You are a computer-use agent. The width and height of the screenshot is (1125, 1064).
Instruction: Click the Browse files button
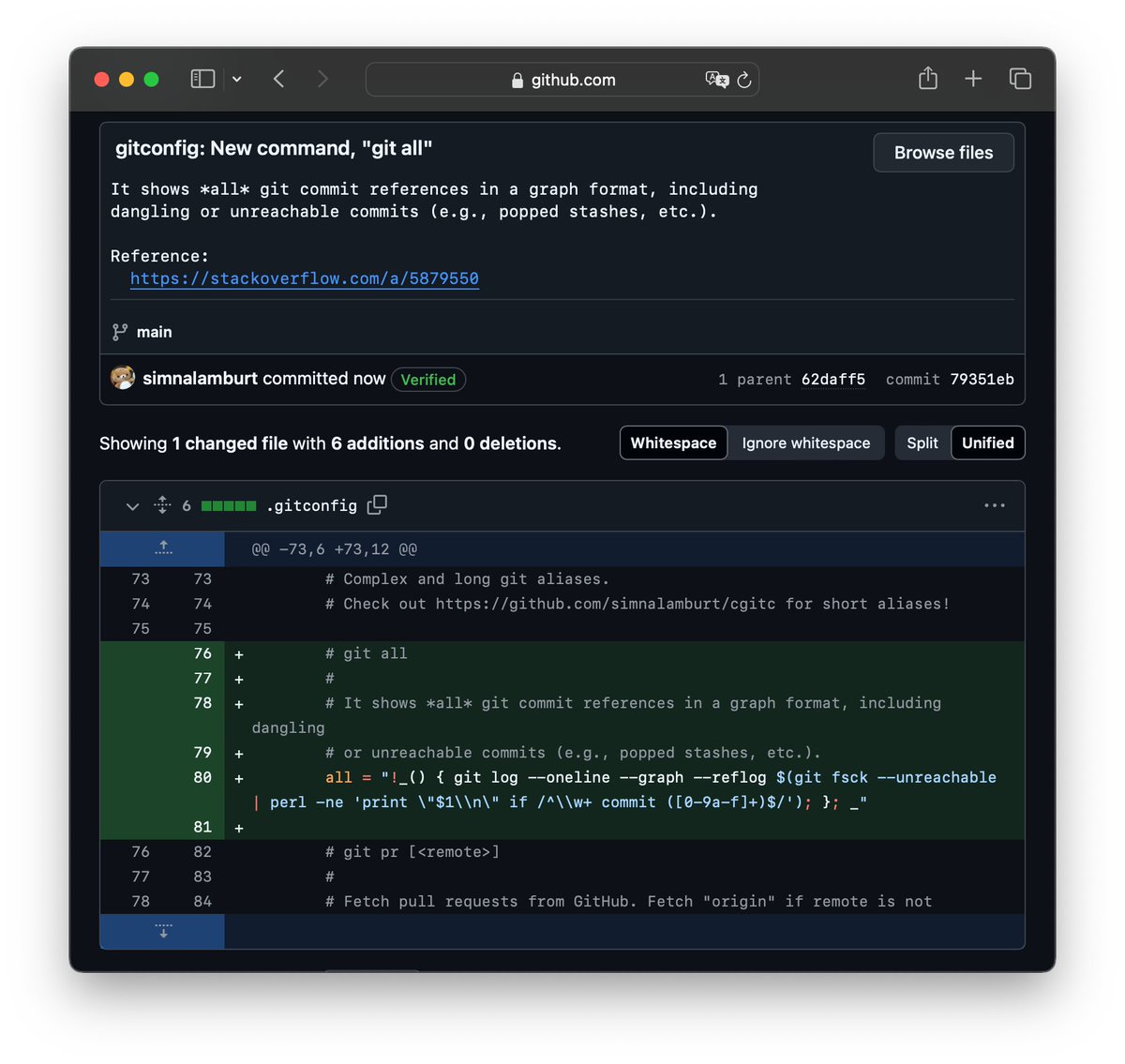tap(943, 153)
